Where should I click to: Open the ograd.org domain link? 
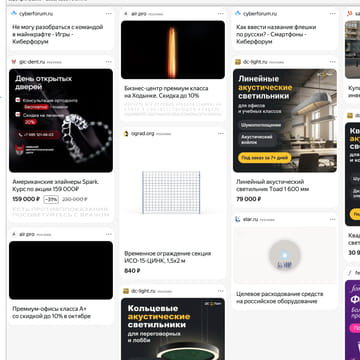tap(143, 134)
